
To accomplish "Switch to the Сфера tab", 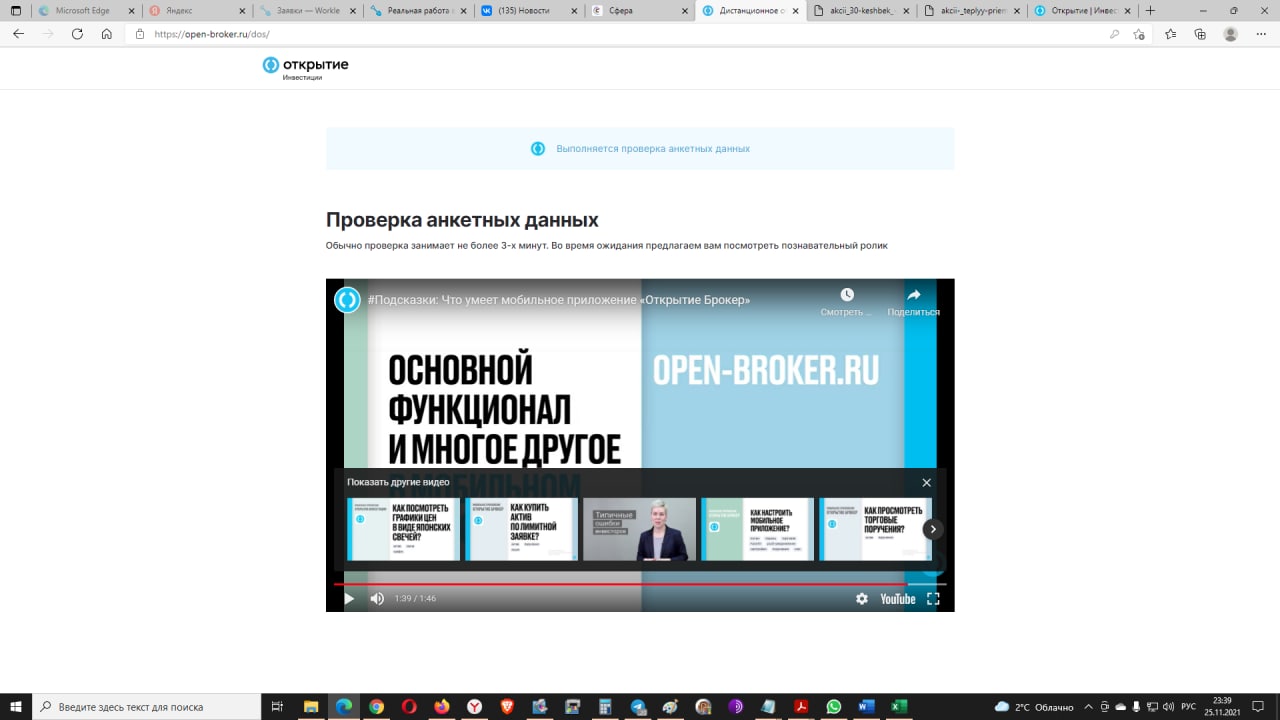I will pos(638,10).
